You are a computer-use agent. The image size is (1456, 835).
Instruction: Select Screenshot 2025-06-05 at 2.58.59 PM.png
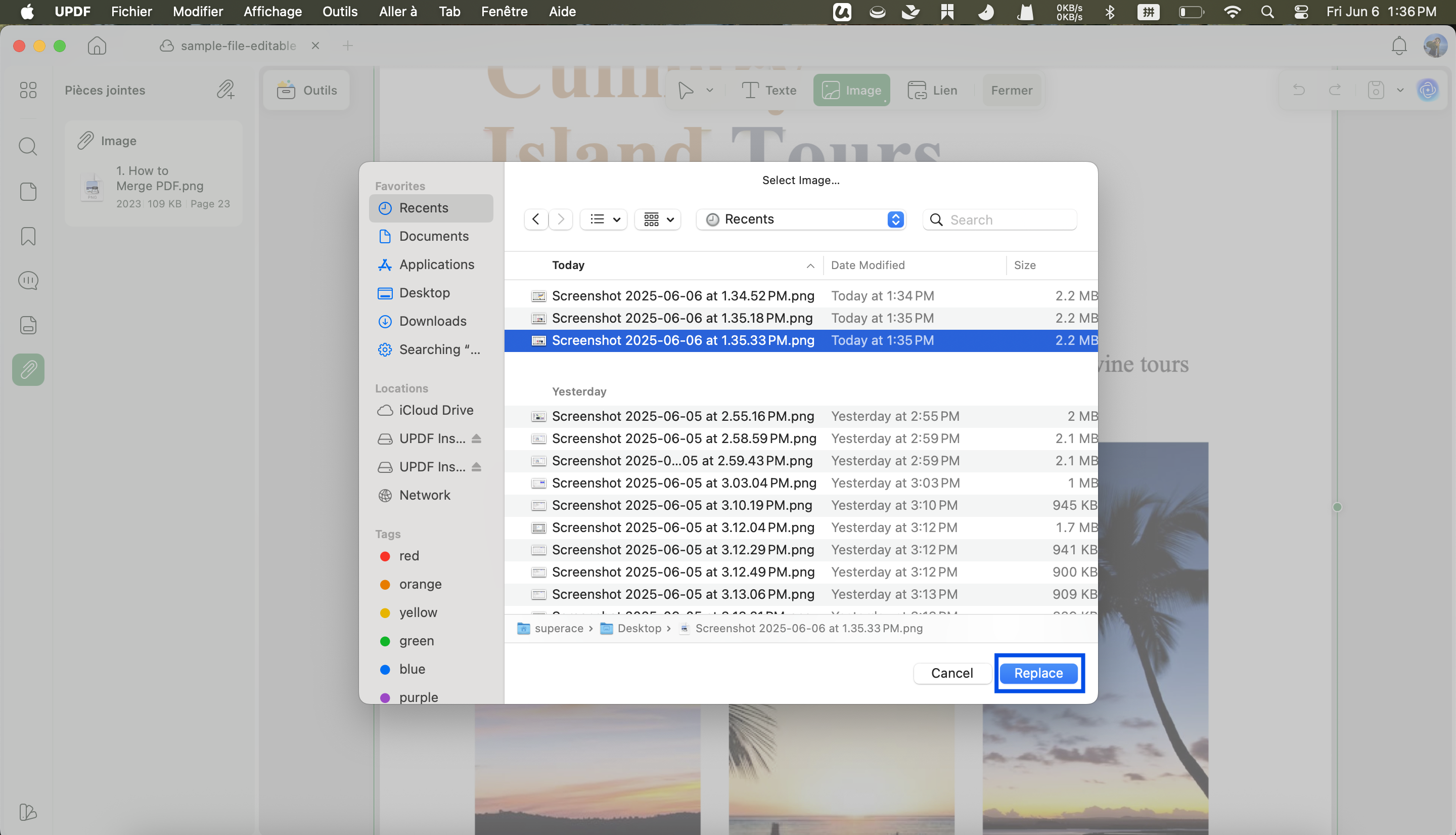click(x=801, y=438)
